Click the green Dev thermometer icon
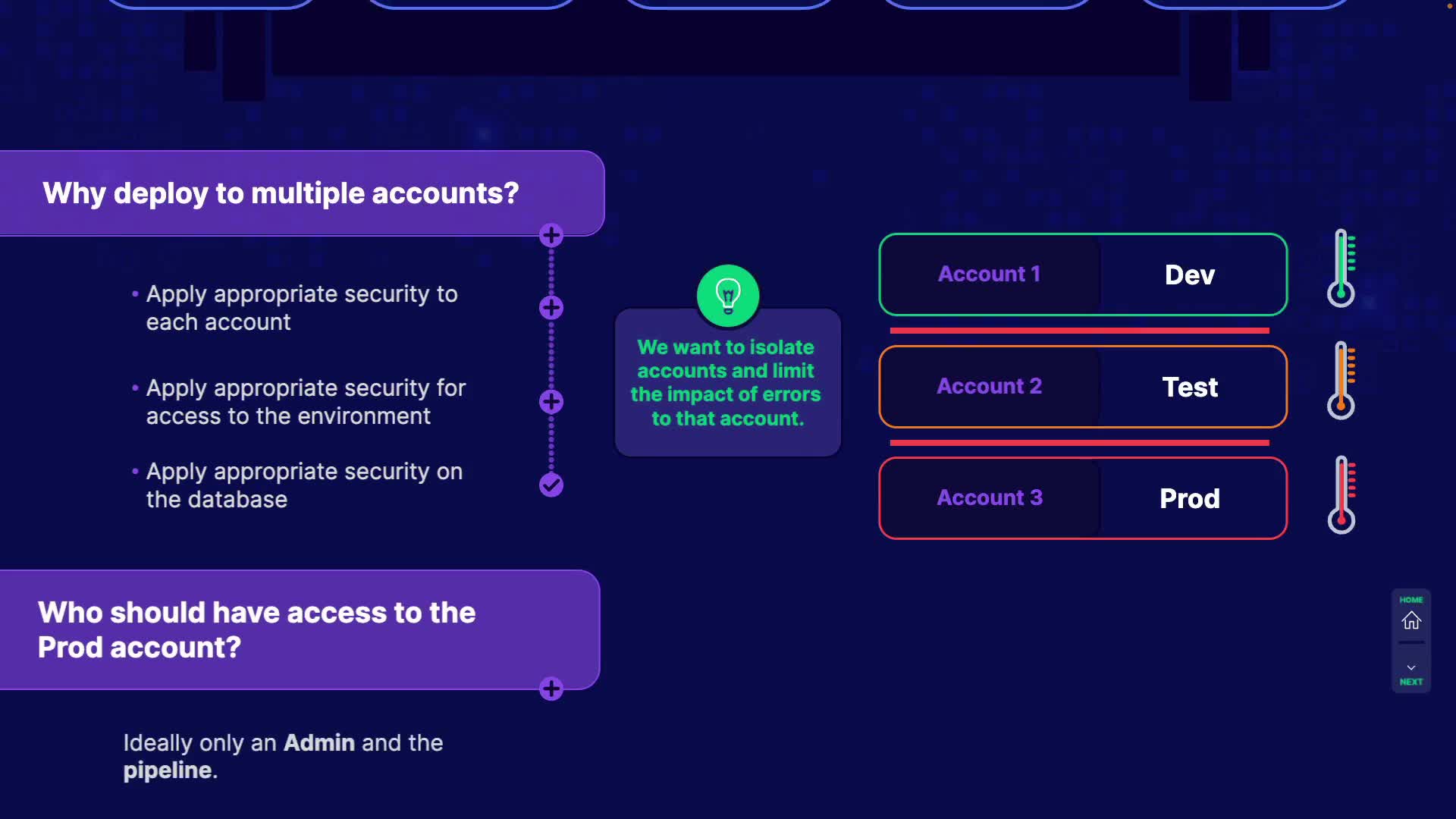Image resolution: width=1456 pixels, height=819 pixels. pos(1341,268)
